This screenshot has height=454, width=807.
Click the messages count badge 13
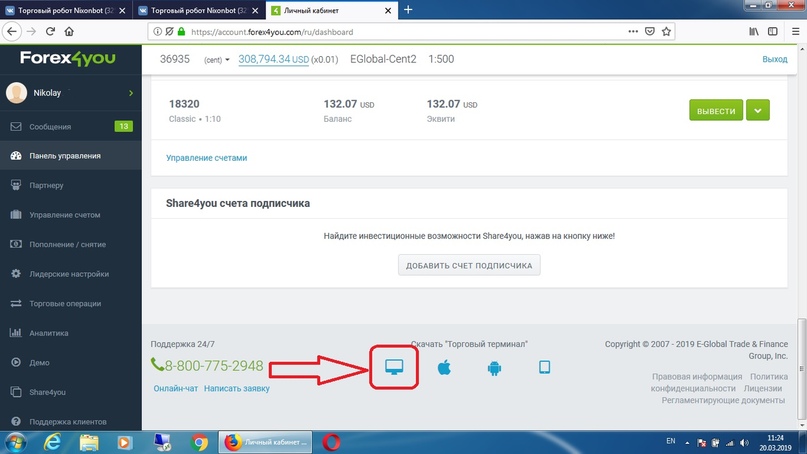tap(124, 126)
